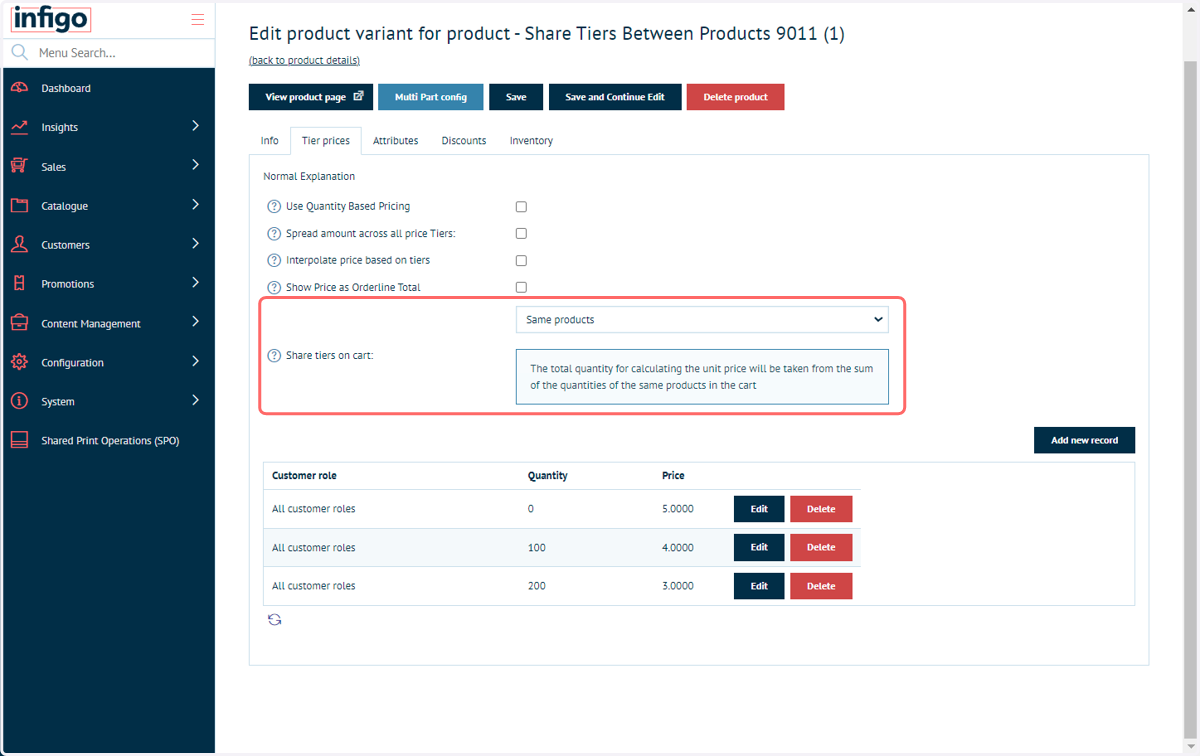The width and height of the screenshot is (1200, 756).
Task: Toggle Show Price as Orderline Total checkbox
Action: click(521, 287)
